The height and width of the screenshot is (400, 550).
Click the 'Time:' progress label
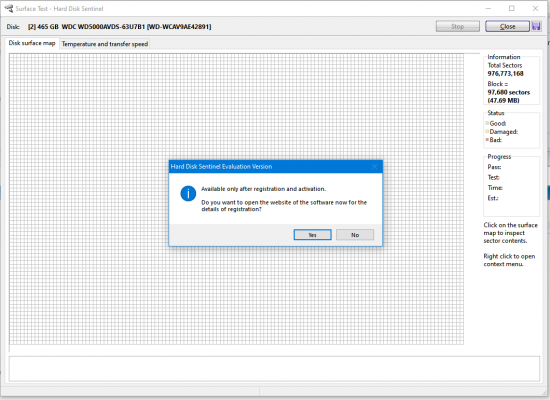pos(495,188)
